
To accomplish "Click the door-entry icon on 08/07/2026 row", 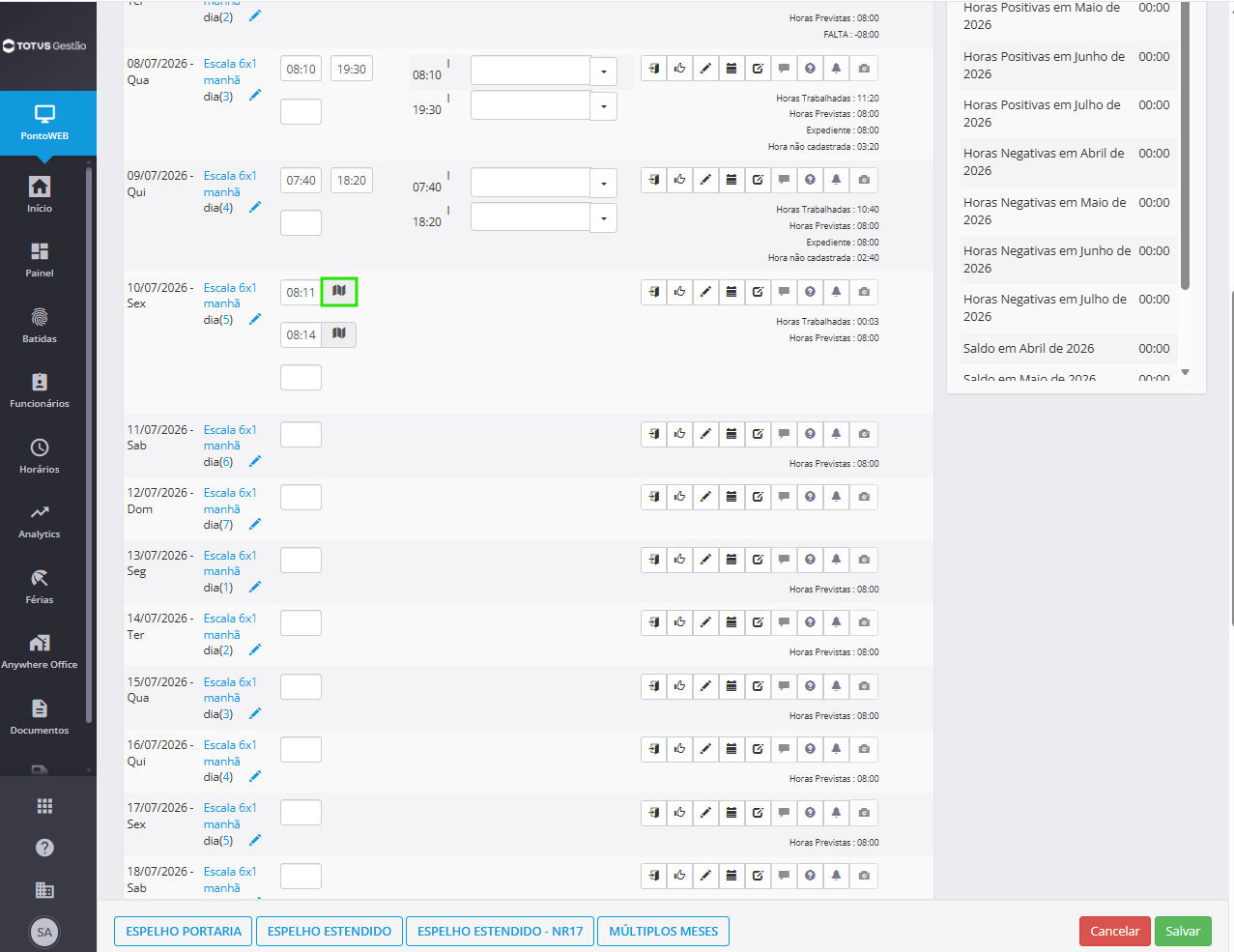I will tap(654, 69).
